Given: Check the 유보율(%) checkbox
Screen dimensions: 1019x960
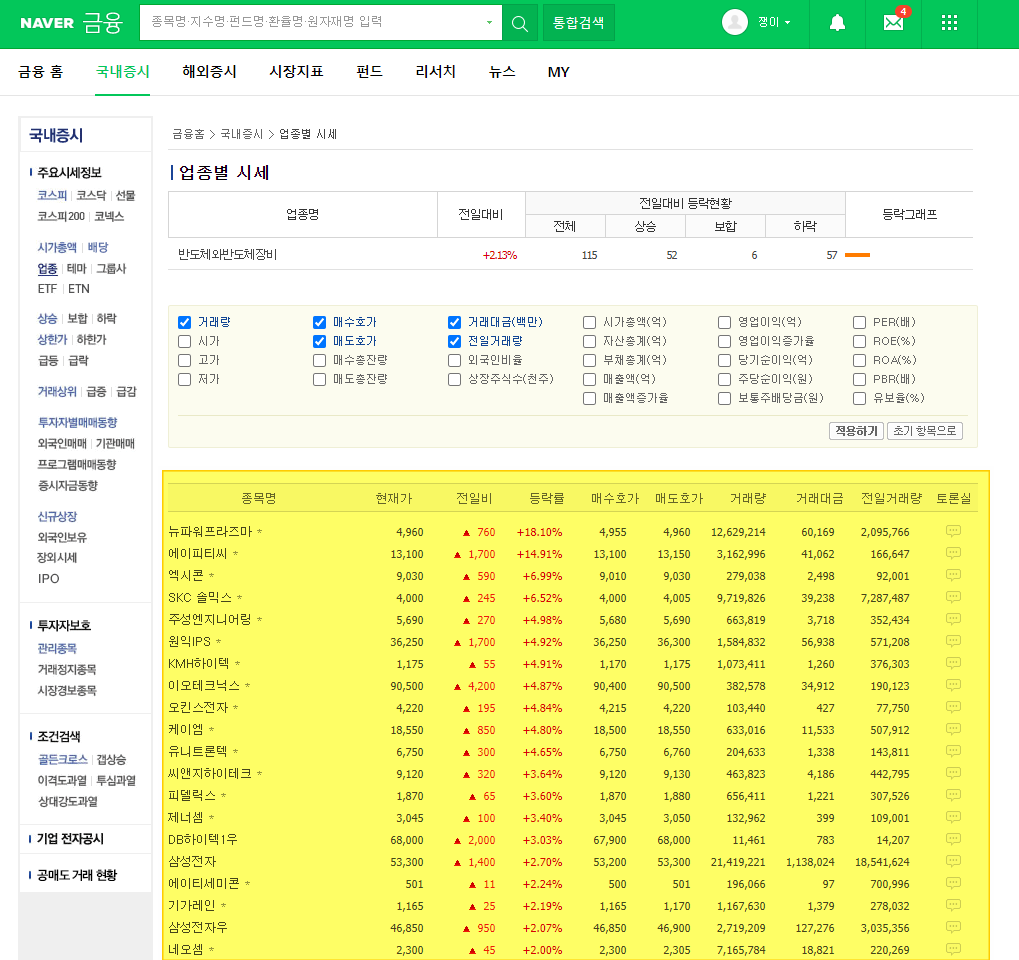Looking at the screenshot, I should (859, 398).
